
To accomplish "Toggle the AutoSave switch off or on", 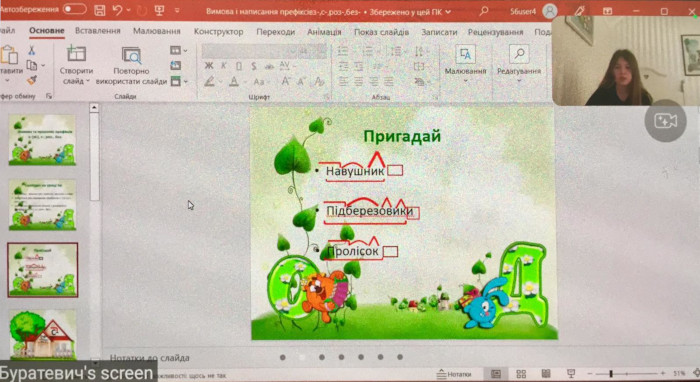I will coord(75,9).
